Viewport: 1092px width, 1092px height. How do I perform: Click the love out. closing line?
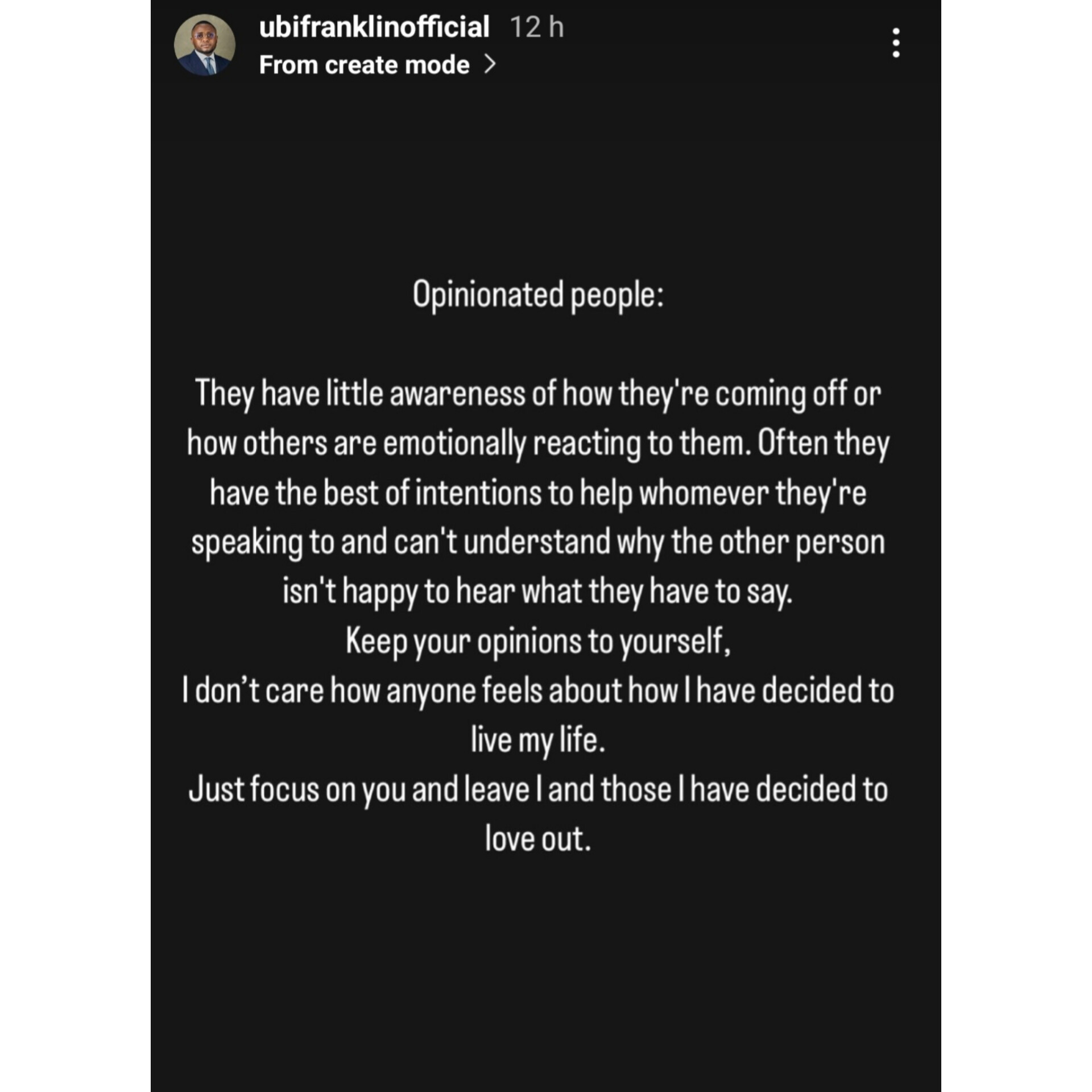point(538,839)
